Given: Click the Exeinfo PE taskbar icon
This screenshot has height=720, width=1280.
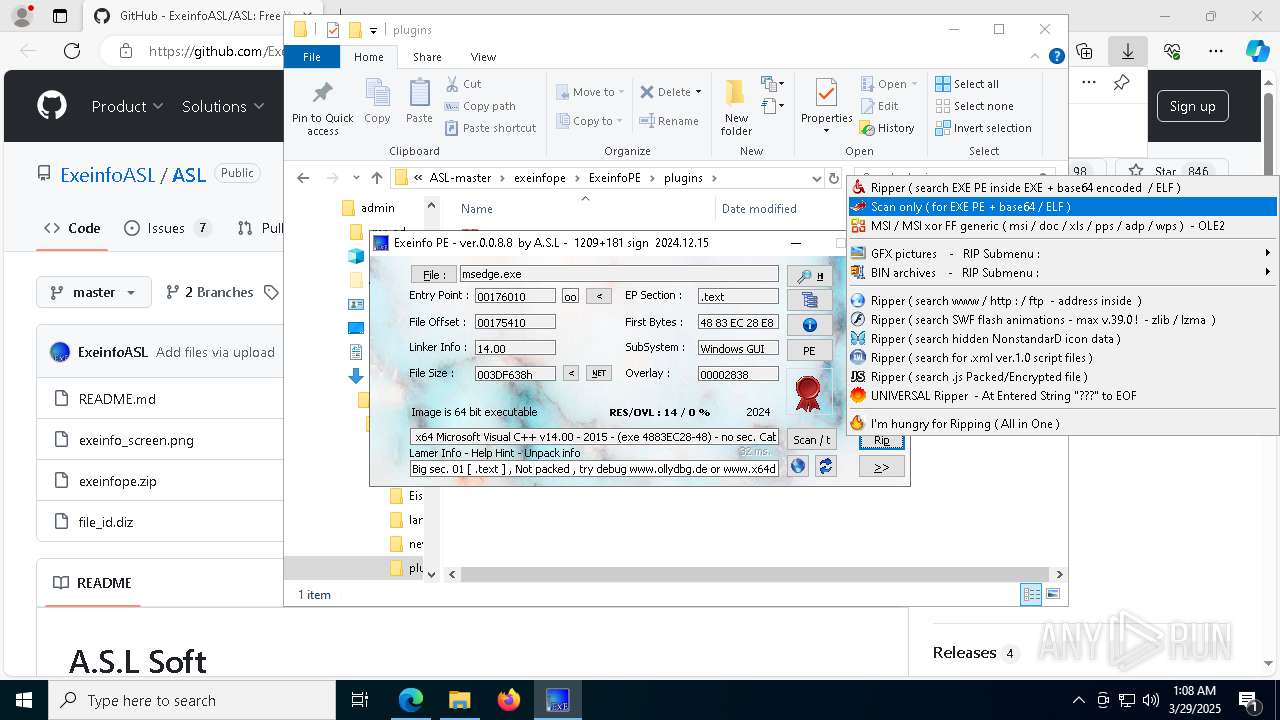Looking at the screenshot, I should [557, 700].
